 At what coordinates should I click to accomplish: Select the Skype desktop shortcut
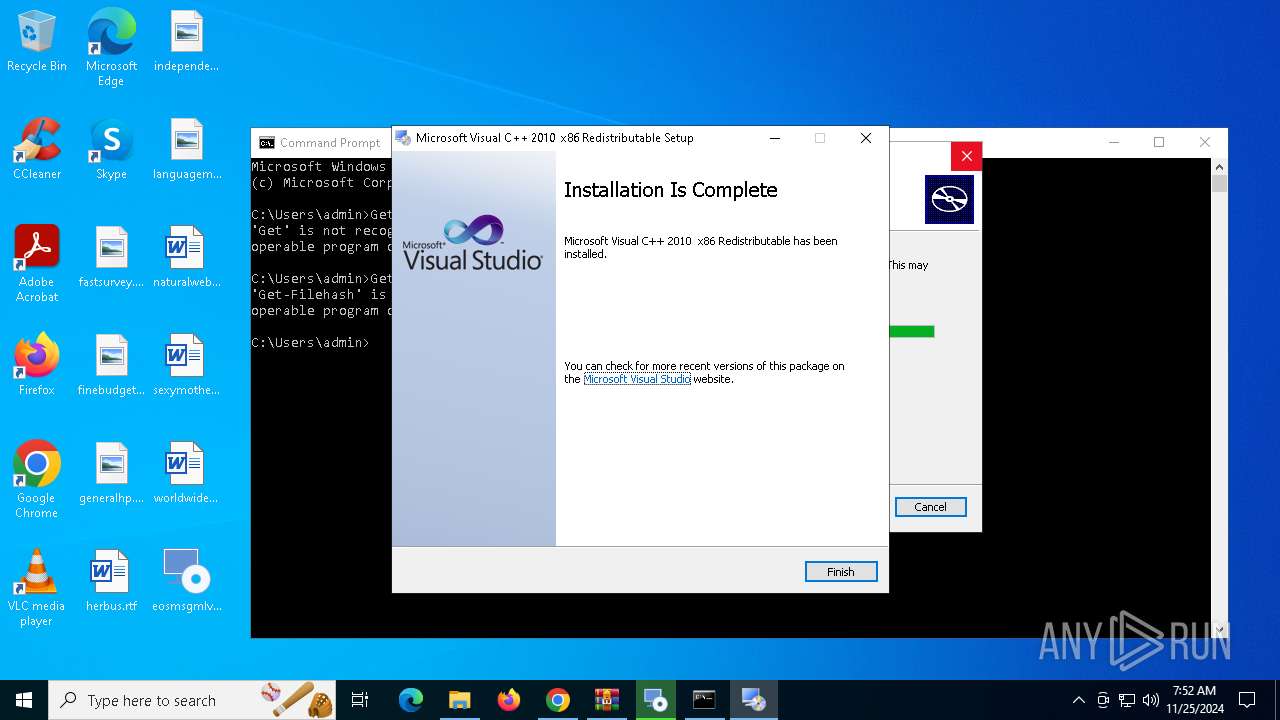(x=111, y=149)
